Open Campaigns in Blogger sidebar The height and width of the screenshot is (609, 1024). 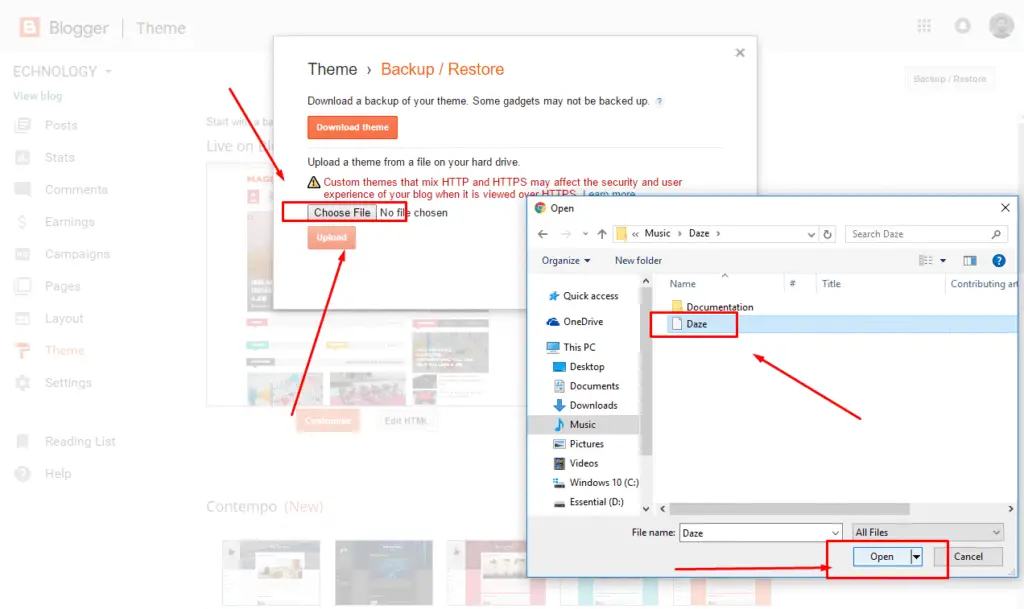click(x=77, y=254)
